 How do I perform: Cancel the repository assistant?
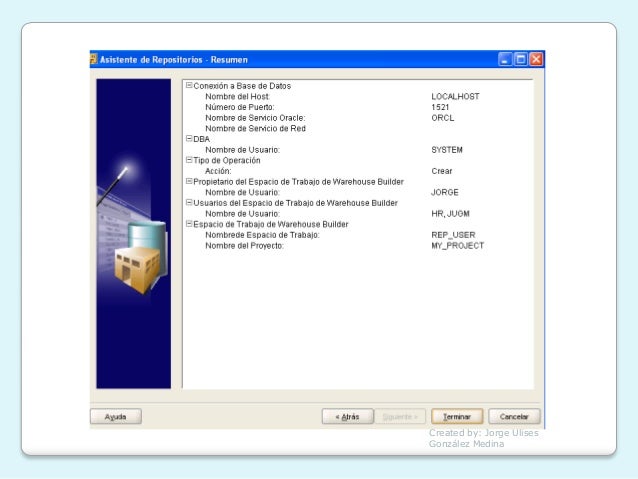coord(514,416)
